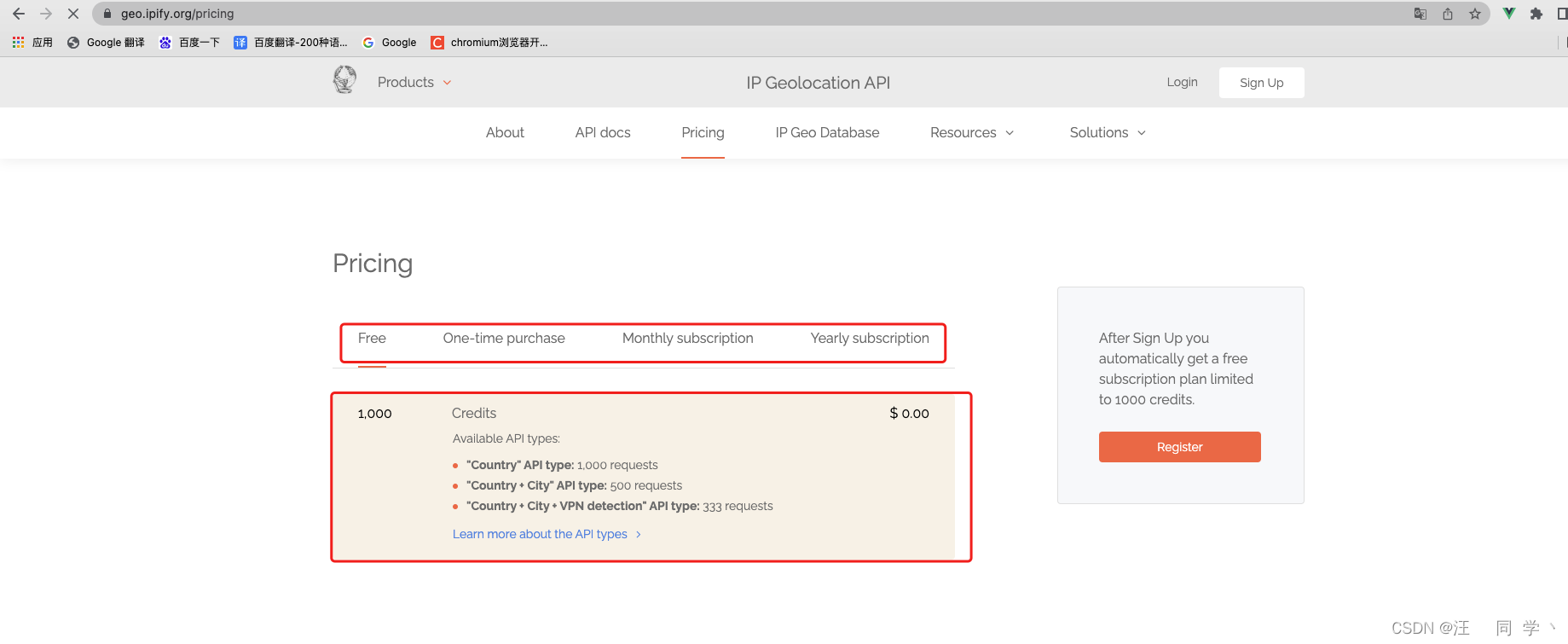The height and width of the screenshot is (644, 1568).
Task: Switch to Monthly subscription tab
Action: click(688, 339)
